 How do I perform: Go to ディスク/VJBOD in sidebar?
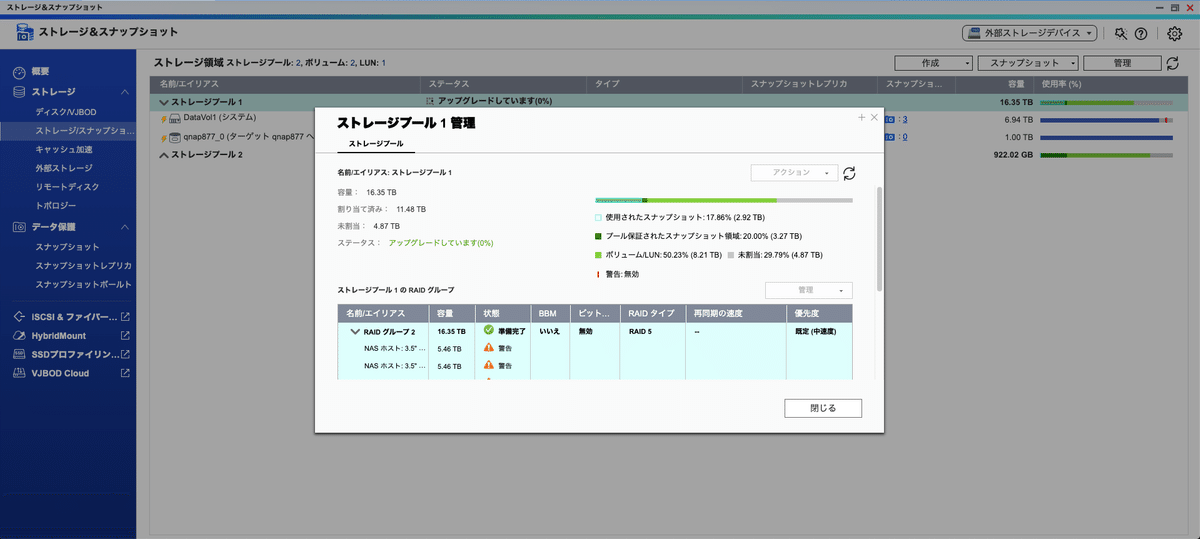[x=66, y=111]
